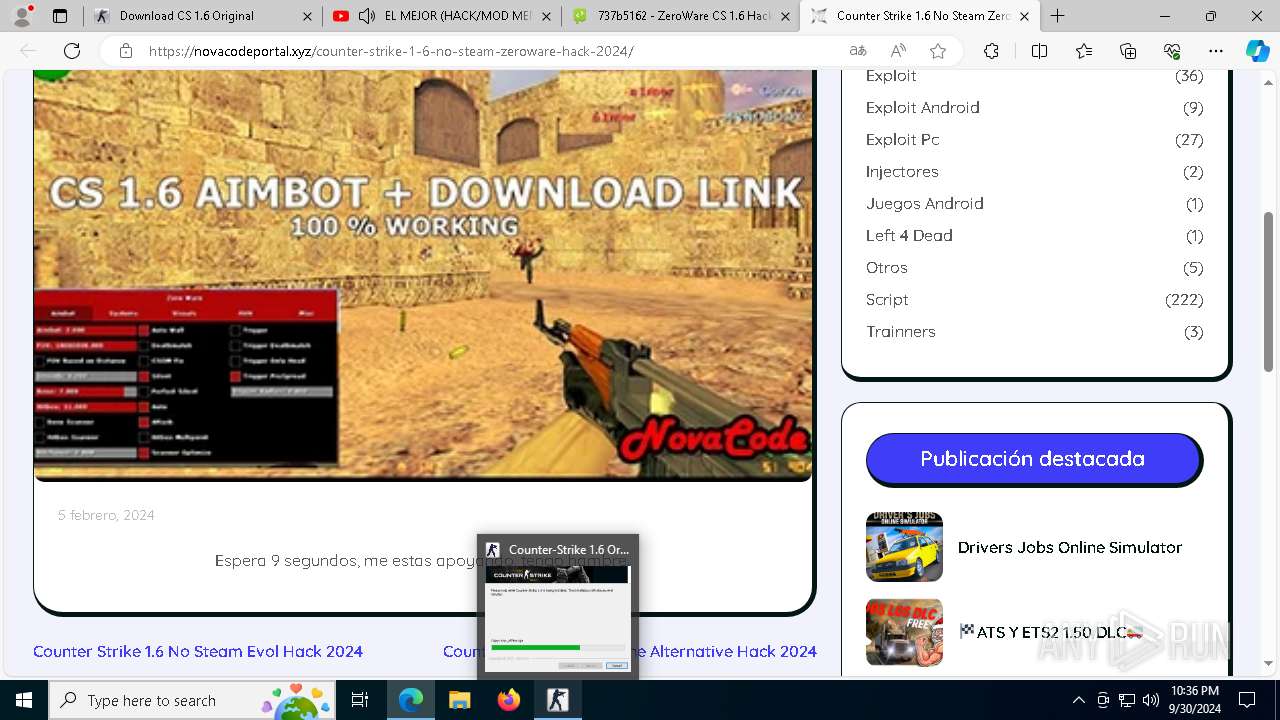
Task: Click Counter-Strike installer taskbar icon
Action: pyautogui.click(x=557, y=700)
